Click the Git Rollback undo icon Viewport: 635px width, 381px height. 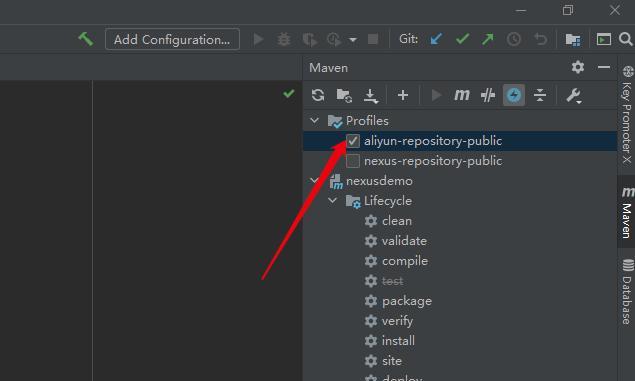click(x=540, y=39)
